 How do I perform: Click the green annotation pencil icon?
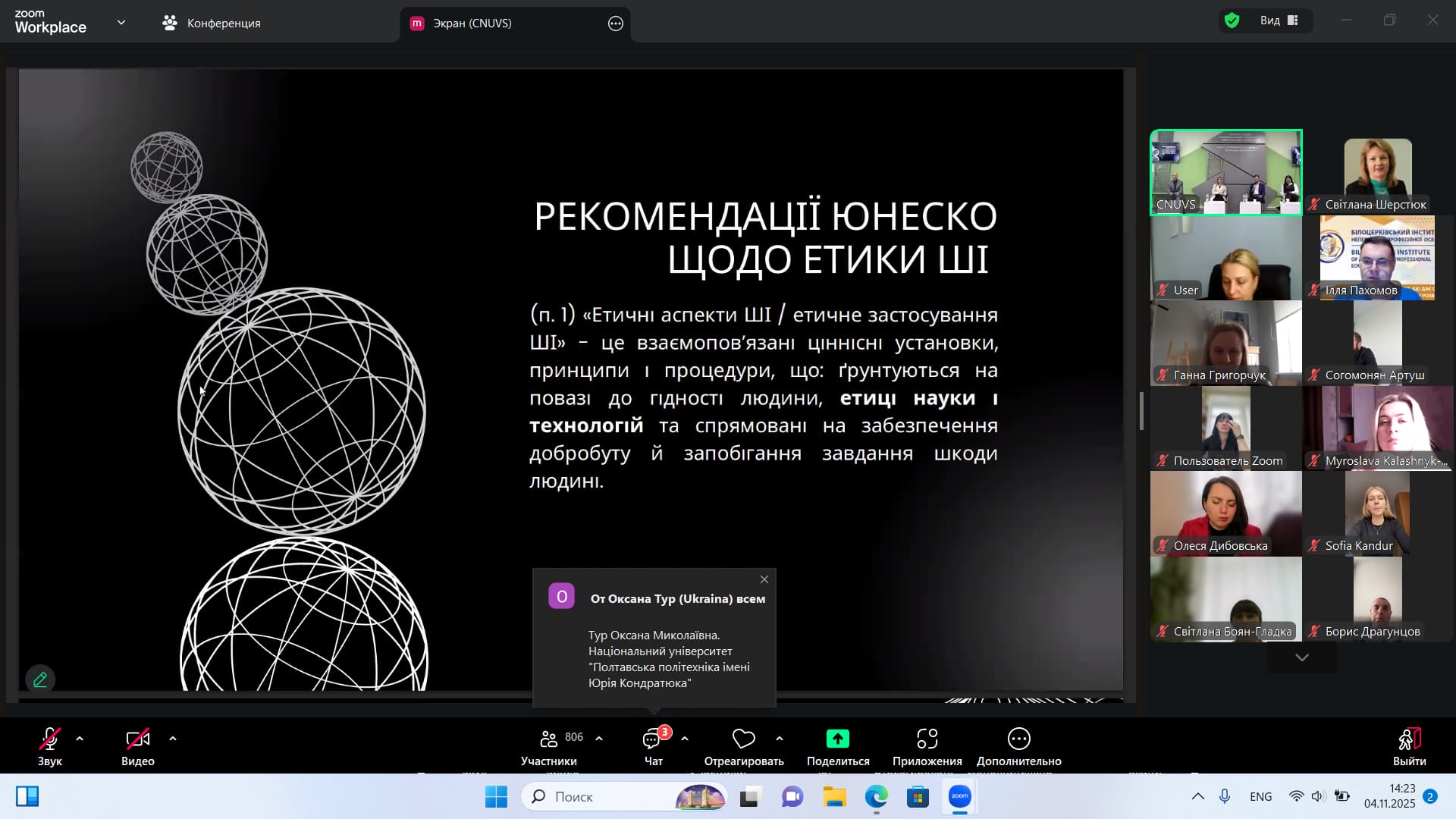40,679
